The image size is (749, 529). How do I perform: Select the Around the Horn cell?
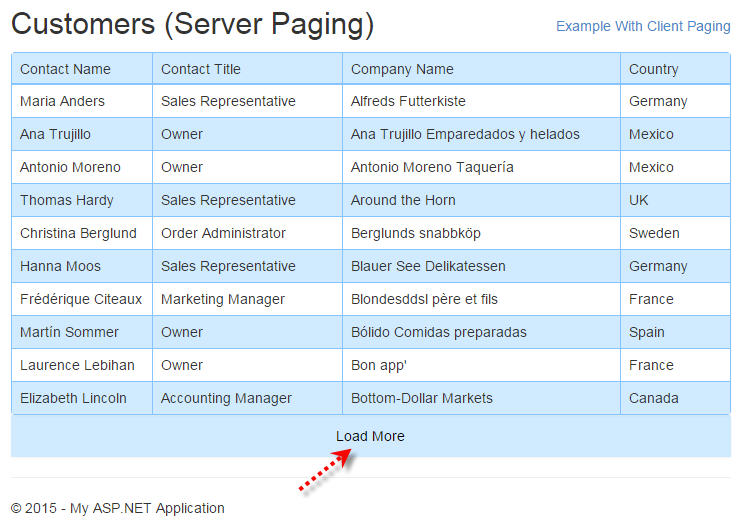click(482, 200)
